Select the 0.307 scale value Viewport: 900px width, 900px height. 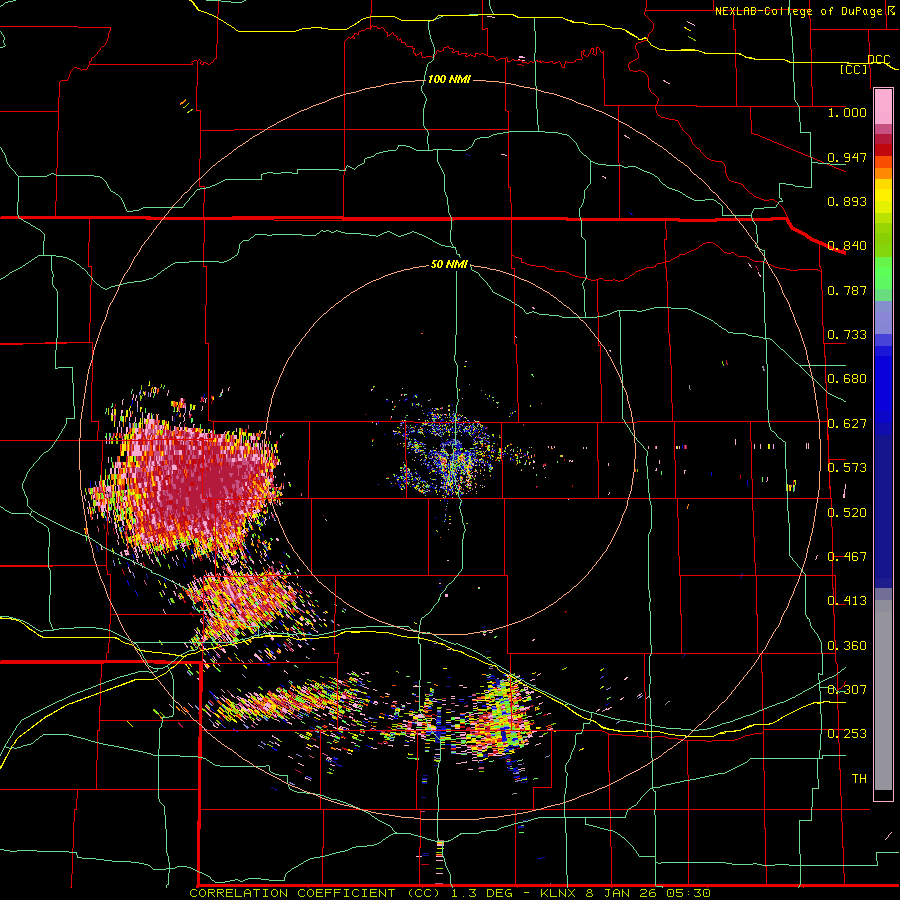pos(847,689)
